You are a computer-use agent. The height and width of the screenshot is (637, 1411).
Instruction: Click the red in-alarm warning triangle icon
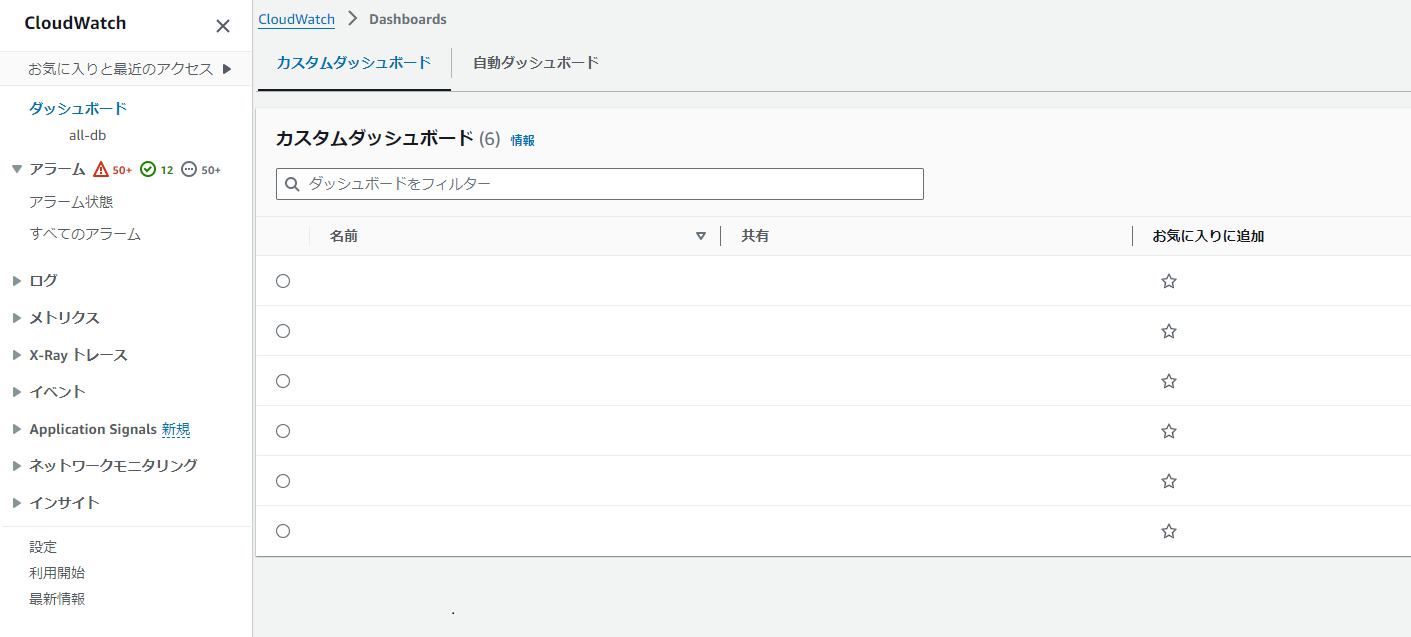pos(101,170)
